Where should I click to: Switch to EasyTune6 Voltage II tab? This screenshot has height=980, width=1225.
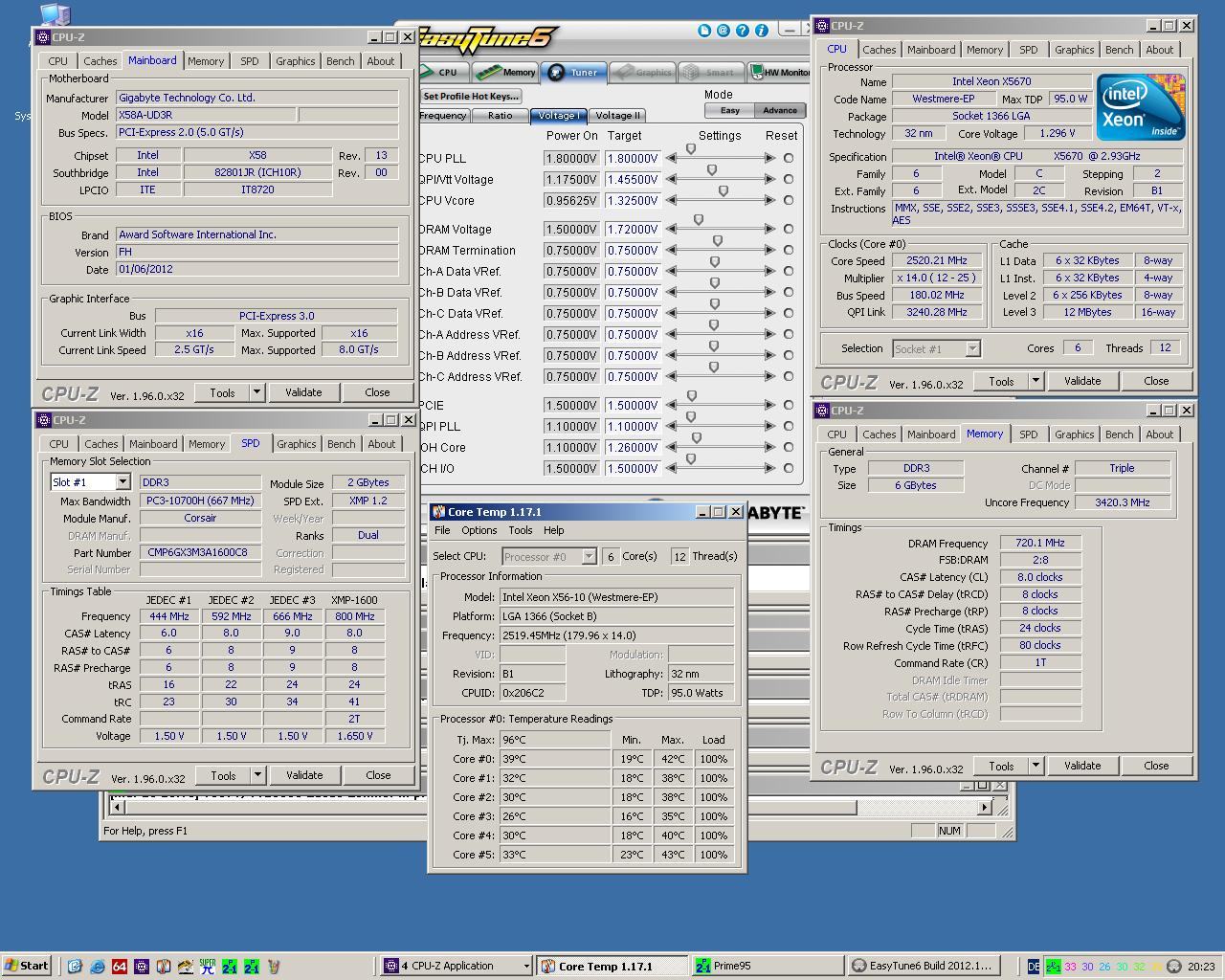point(617,116)
